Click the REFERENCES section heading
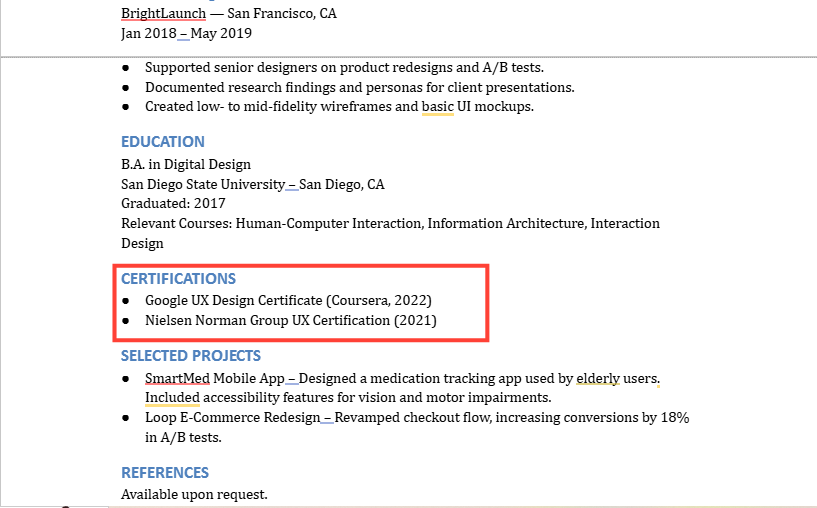This screenshot has height=508, width=817. pyautogui.click(x=164, y=473)
